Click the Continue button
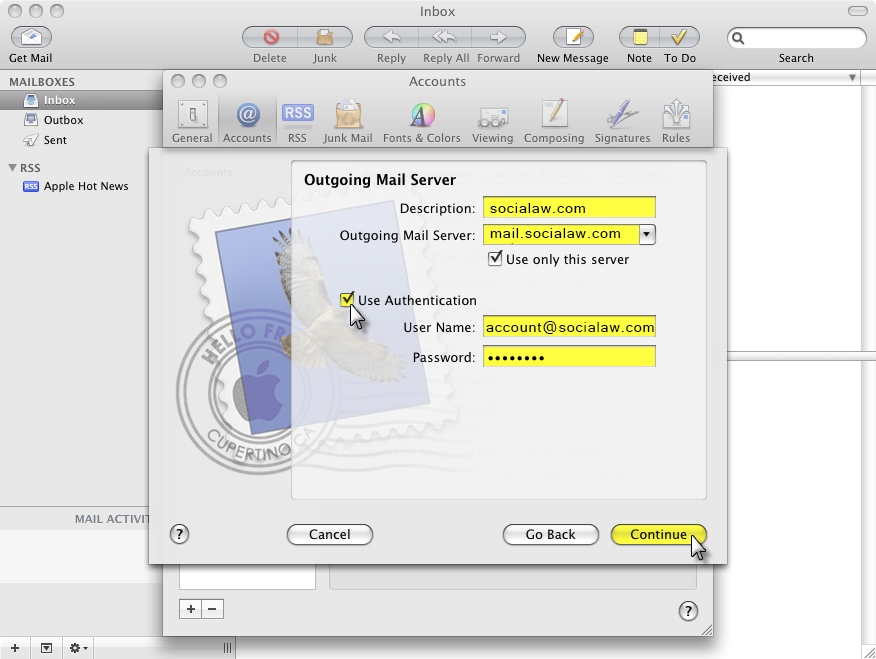Image resolution: width=876 pixels, height=659 pixels. click(x=659, y=534)
